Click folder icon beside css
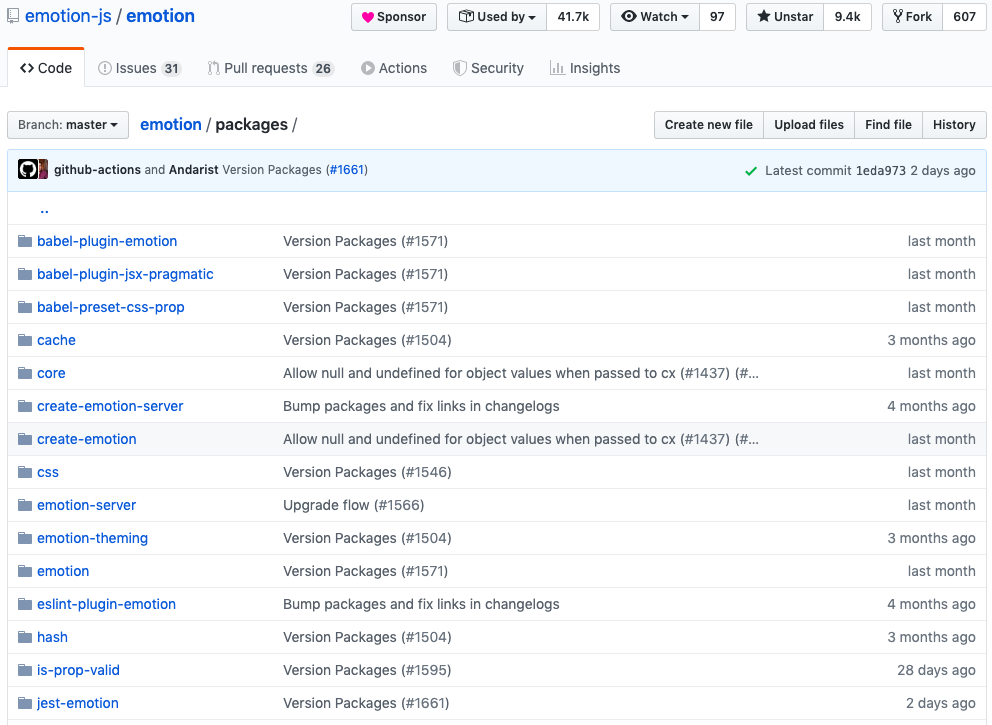 point(25,472)
